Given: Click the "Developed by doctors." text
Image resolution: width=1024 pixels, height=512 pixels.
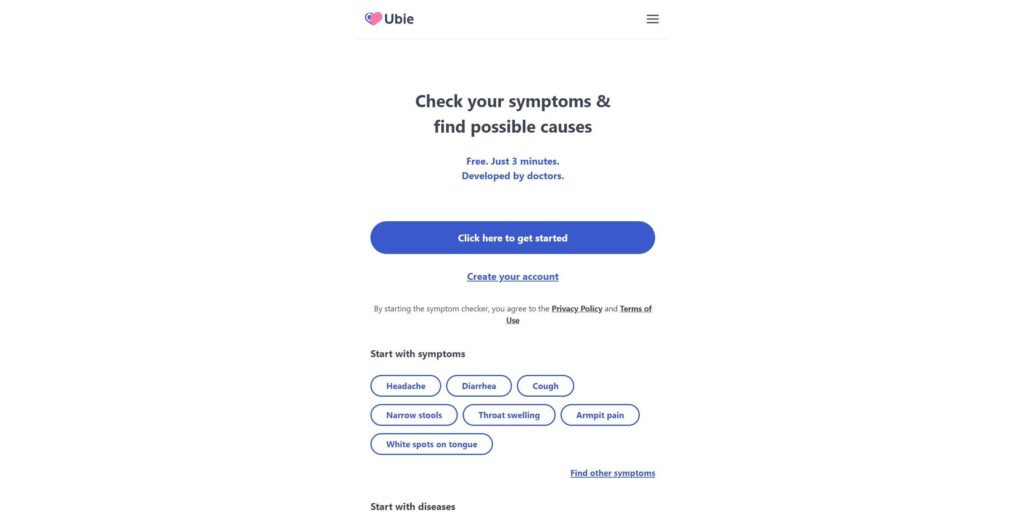Looking at the screenshot, I should (512, 176).
